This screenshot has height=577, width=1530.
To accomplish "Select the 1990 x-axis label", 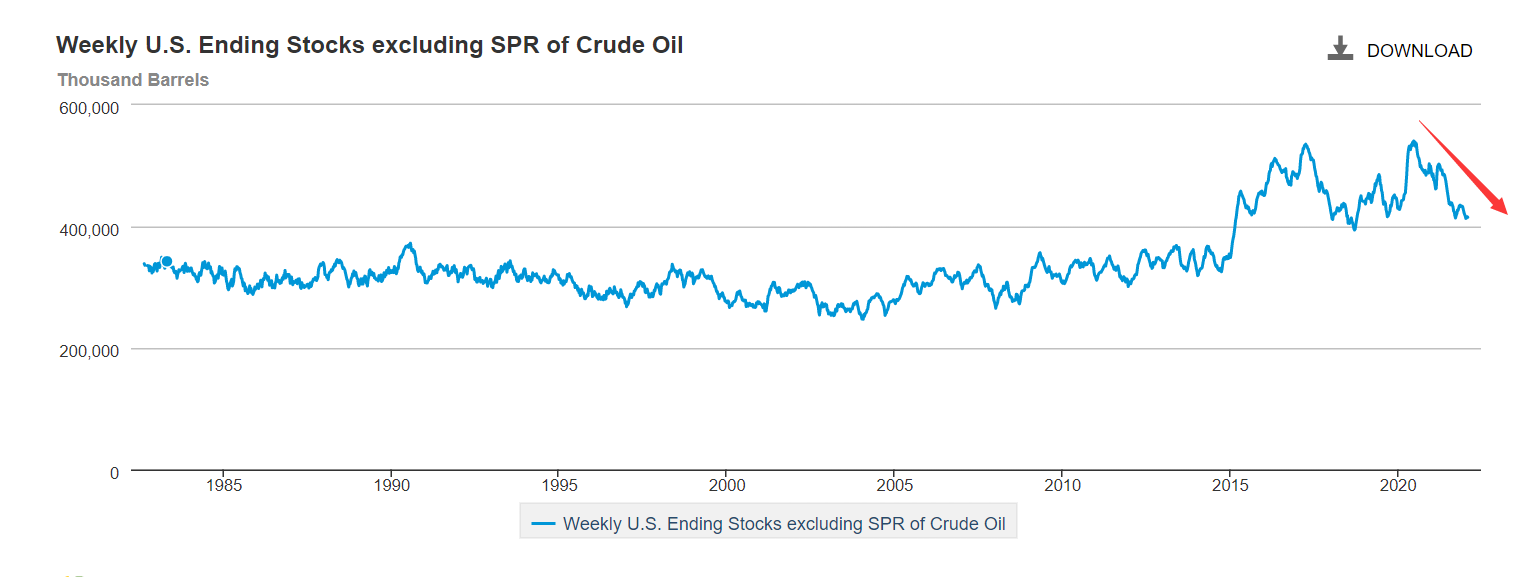I will point(391,486).
